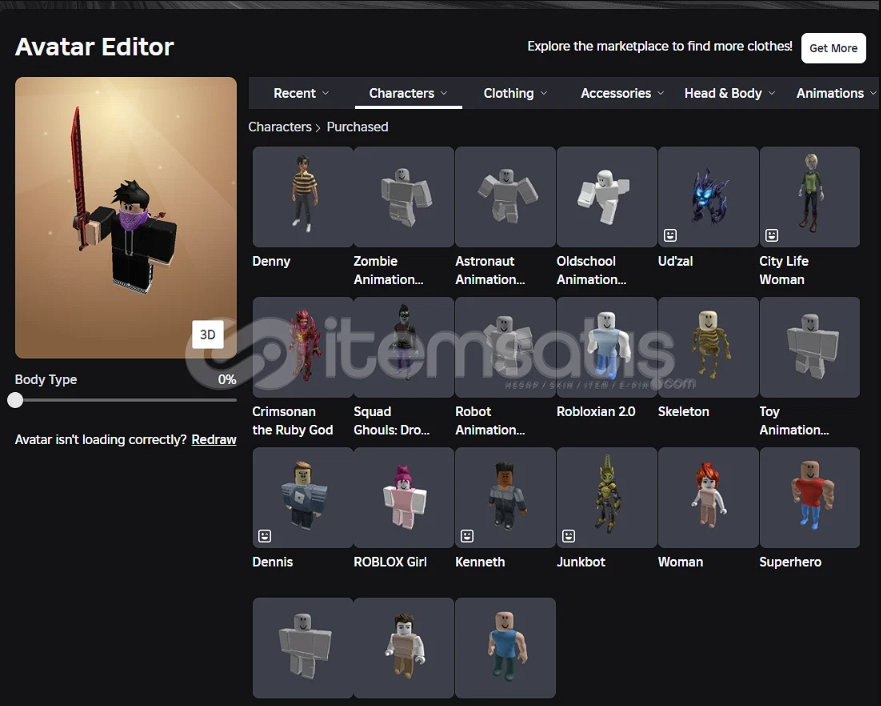
Task: Choose the Squad Ghouls character thumbnail
Action: click(x=404, y=348)
